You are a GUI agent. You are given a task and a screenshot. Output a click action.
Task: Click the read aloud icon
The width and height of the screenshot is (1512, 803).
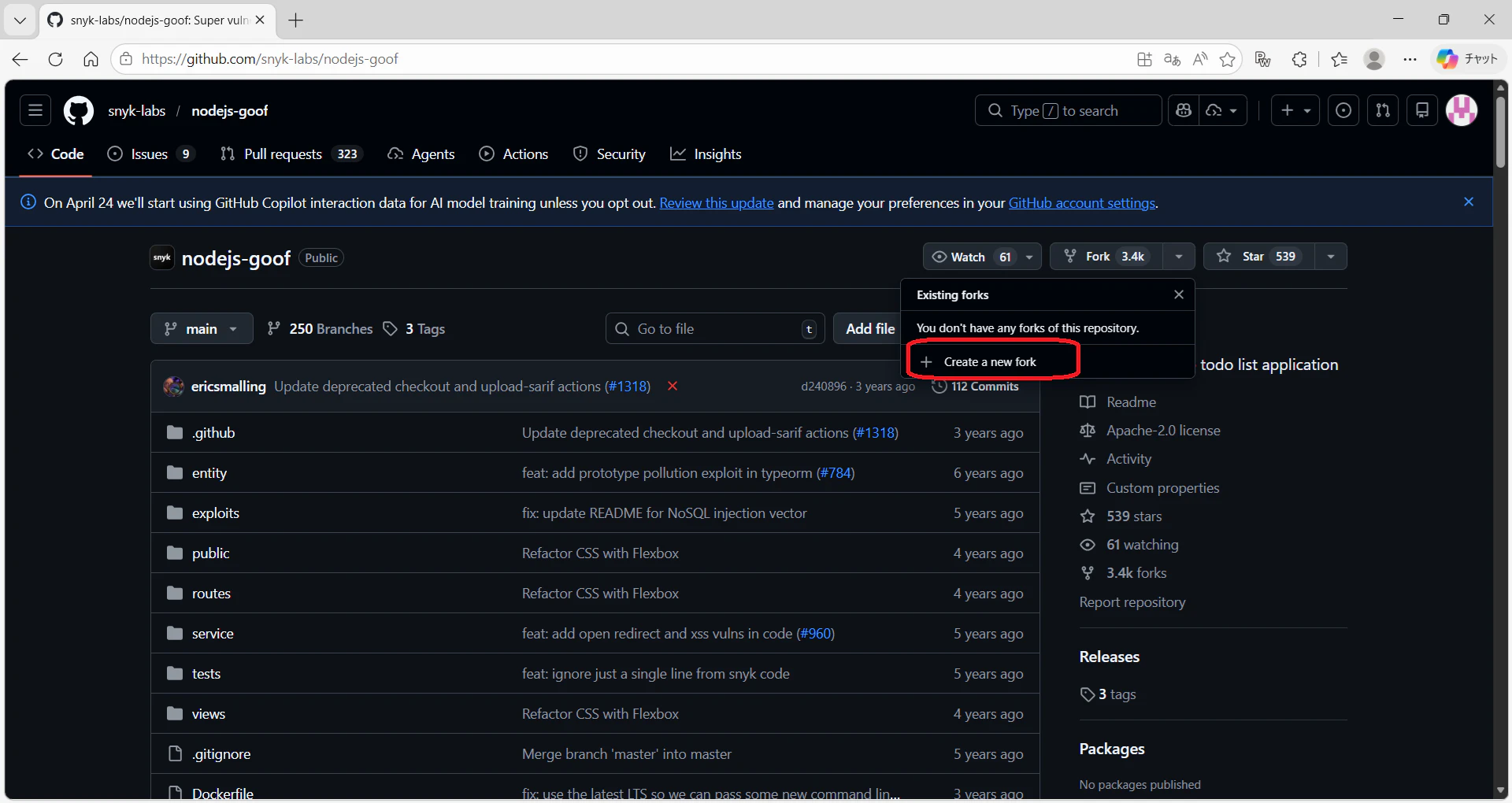pos(1199,59)
